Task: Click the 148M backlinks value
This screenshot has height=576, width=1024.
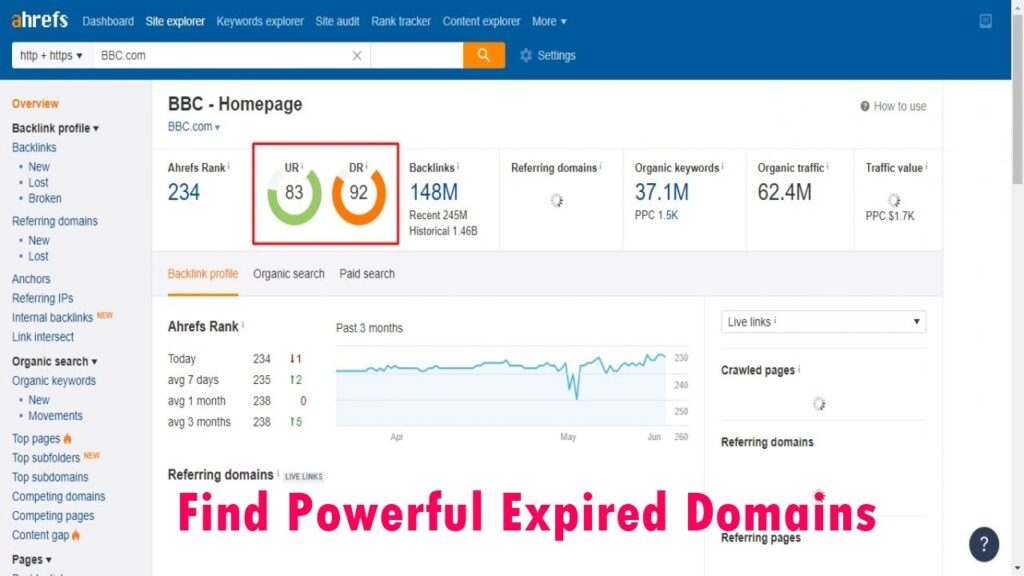Action: [434, 192]
